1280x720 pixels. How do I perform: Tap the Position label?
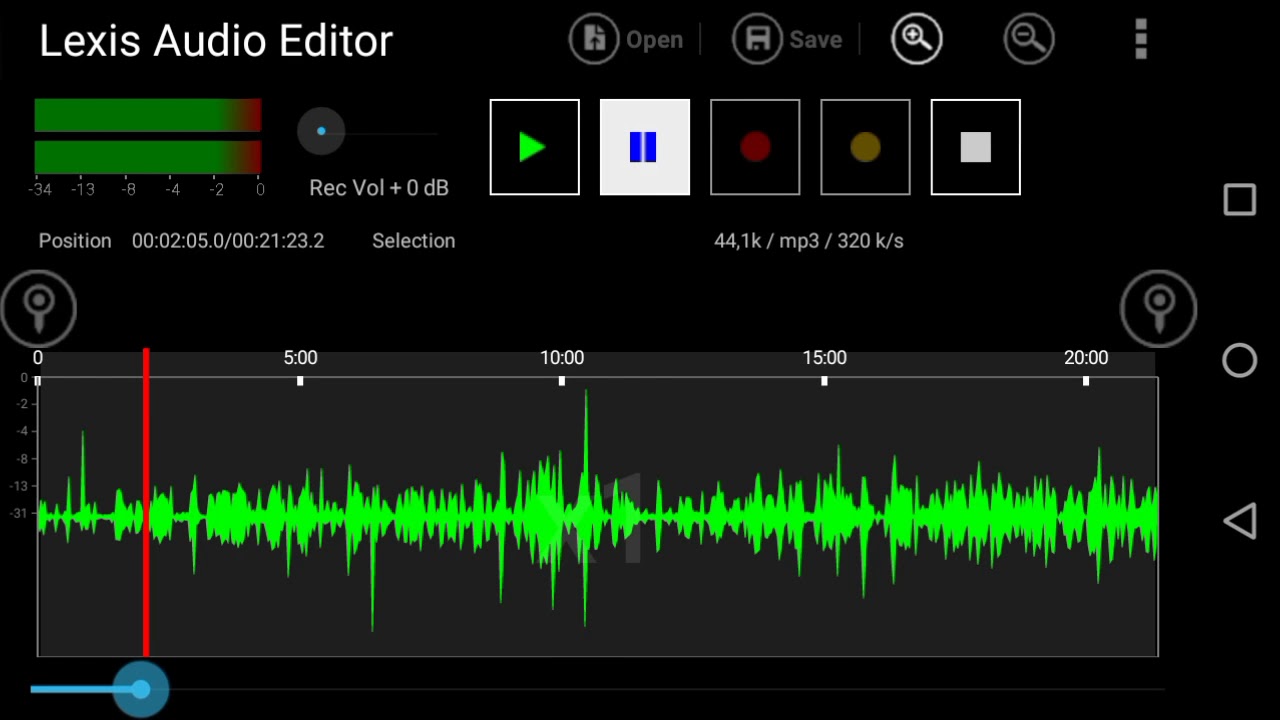75,241
